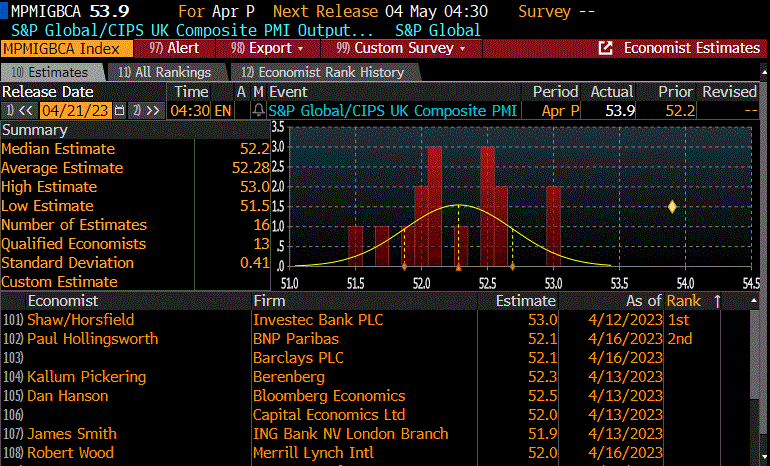Open the calendar picker beside release date

(x=119, y=110)
